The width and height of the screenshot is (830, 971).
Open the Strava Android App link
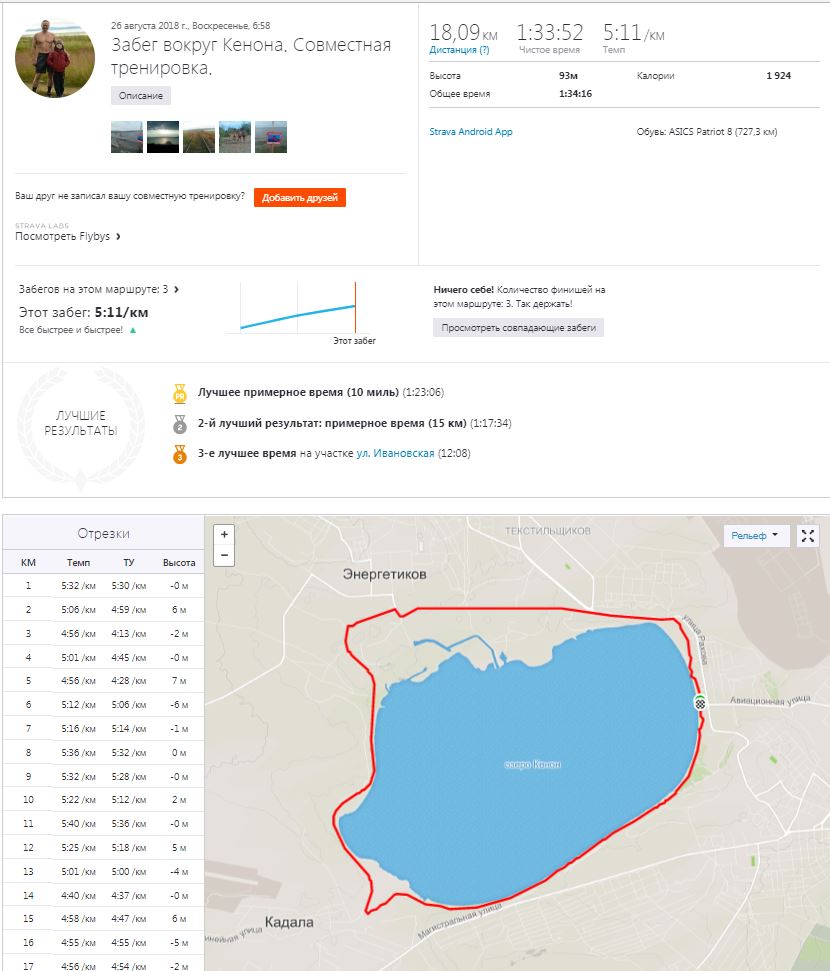coord(470,132)
